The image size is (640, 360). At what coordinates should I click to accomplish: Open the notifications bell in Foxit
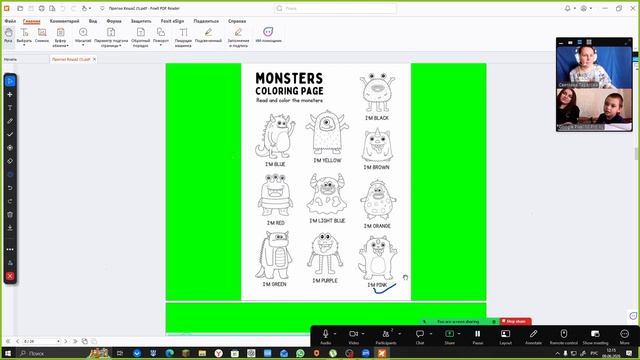tap(568, 8)
